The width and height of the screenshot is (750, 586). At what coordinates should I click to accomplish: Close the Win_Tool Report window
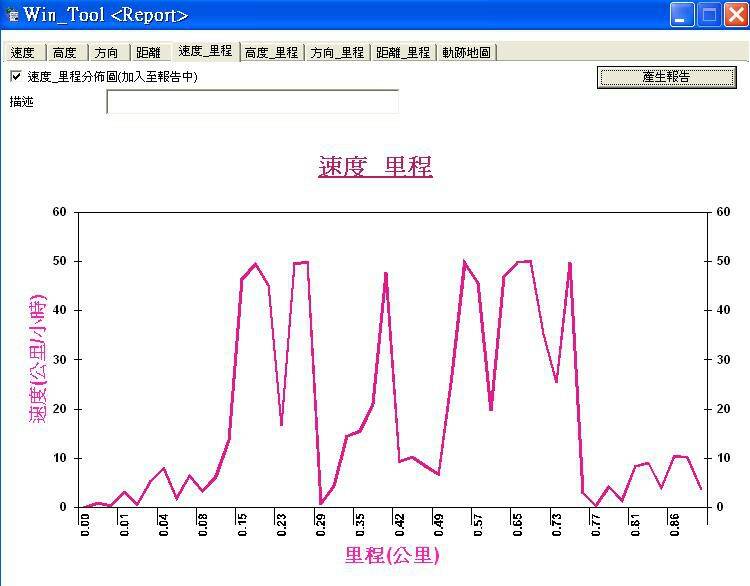click(x=734, y=15)
